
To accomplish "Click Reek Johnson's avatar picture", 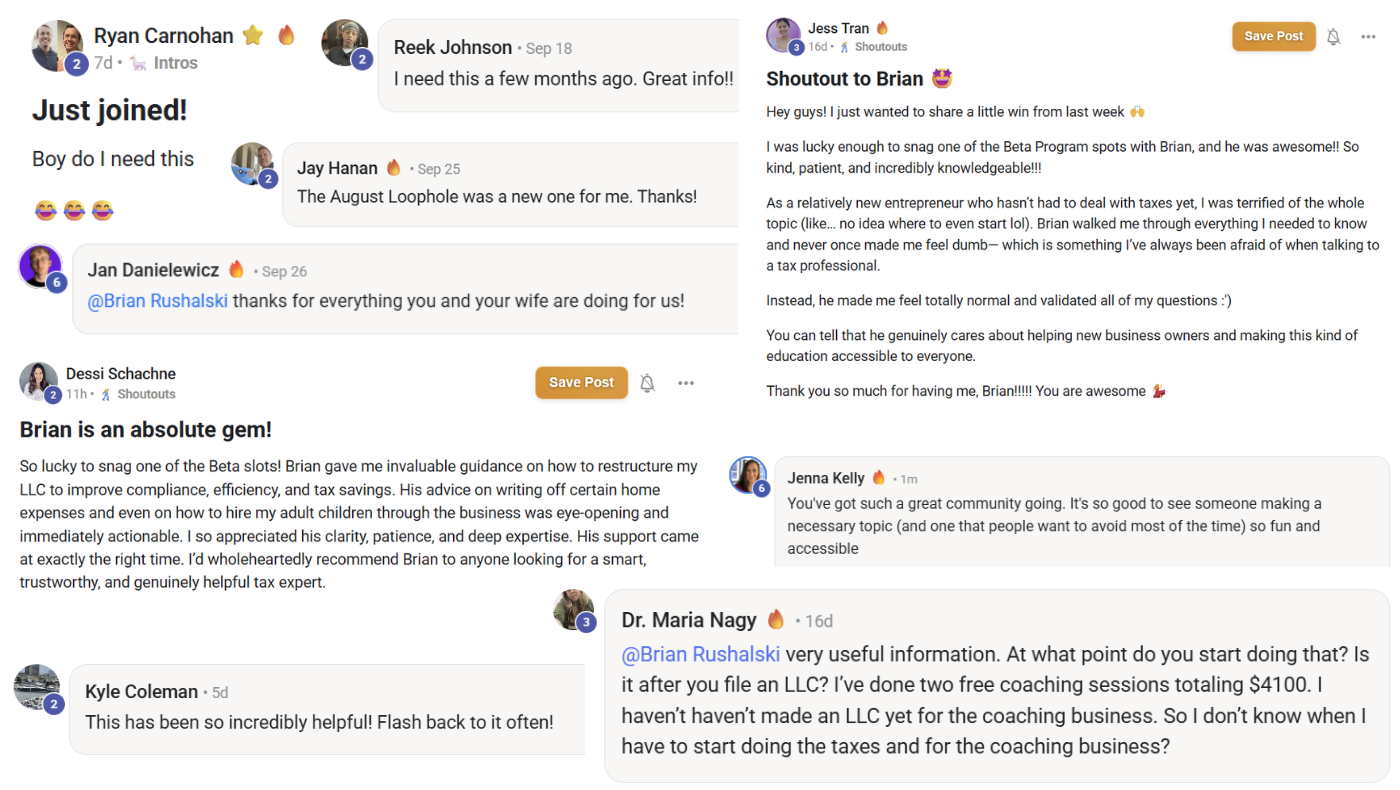I will (345, 43).
